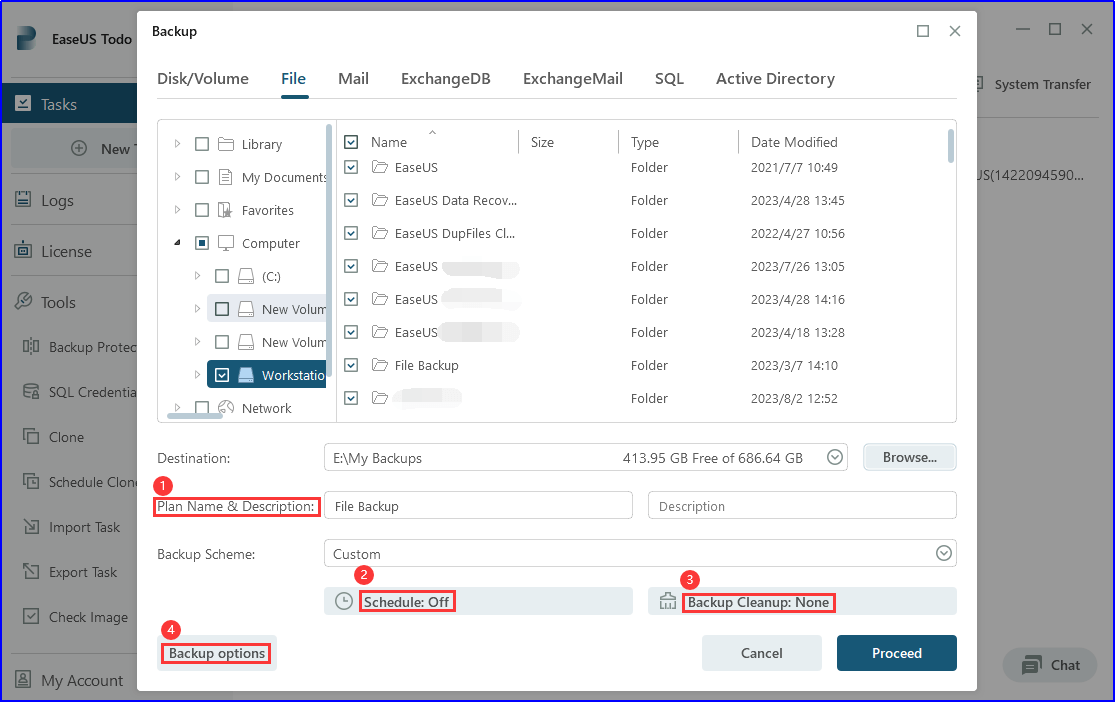The width and height of the screenshot is (1116, 702).
Task: Switch to the Mail backup tab
Action: (x=353, y=78)
